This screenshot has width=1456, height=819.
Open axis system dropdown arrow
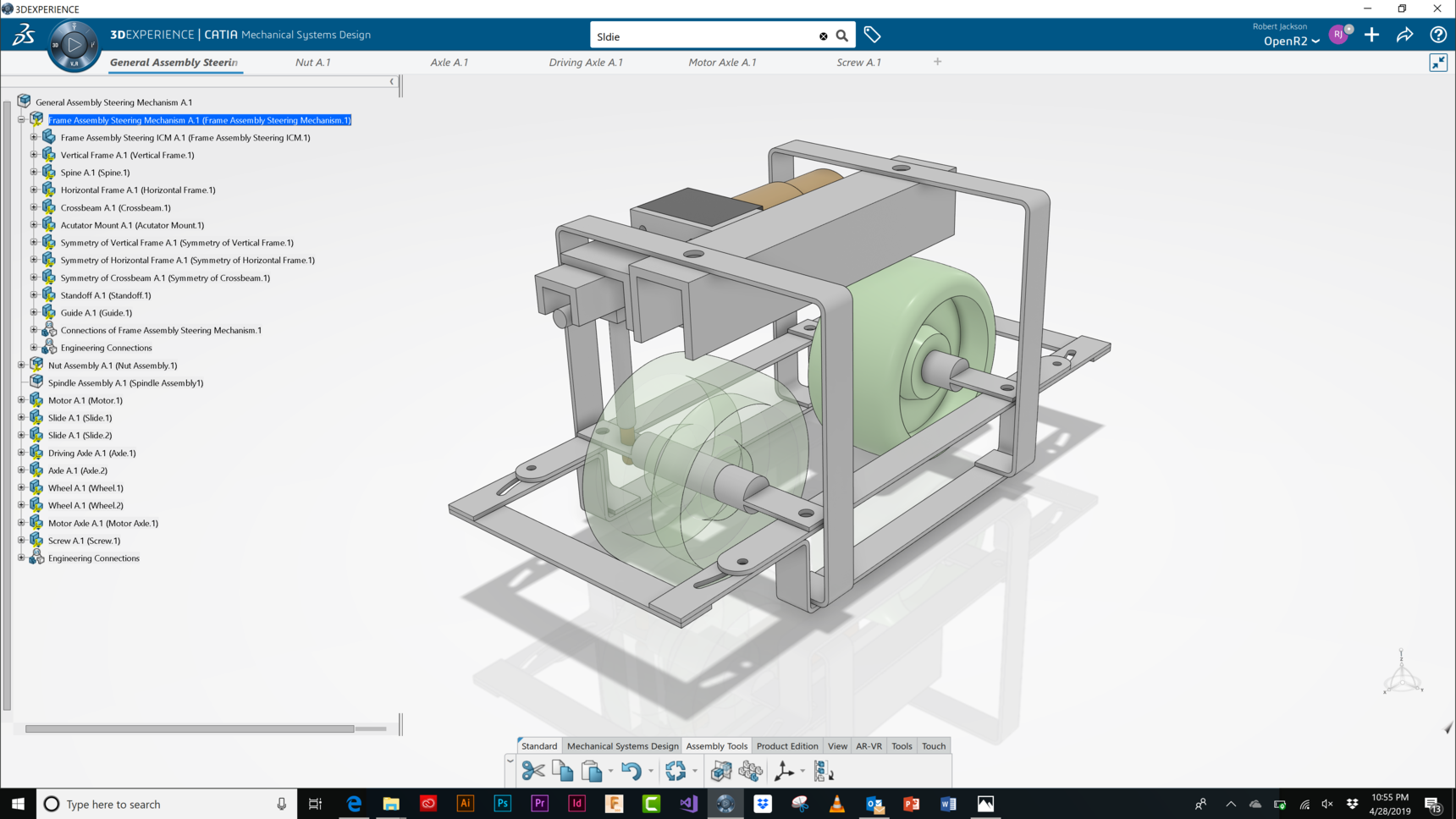click(802, 771)
